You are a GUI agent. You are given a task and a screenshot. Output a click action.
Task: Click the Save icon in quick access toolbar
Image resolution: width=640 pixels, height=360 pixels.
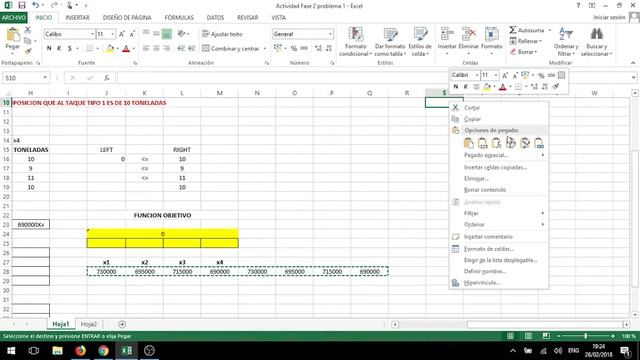(x=22, y=6)
